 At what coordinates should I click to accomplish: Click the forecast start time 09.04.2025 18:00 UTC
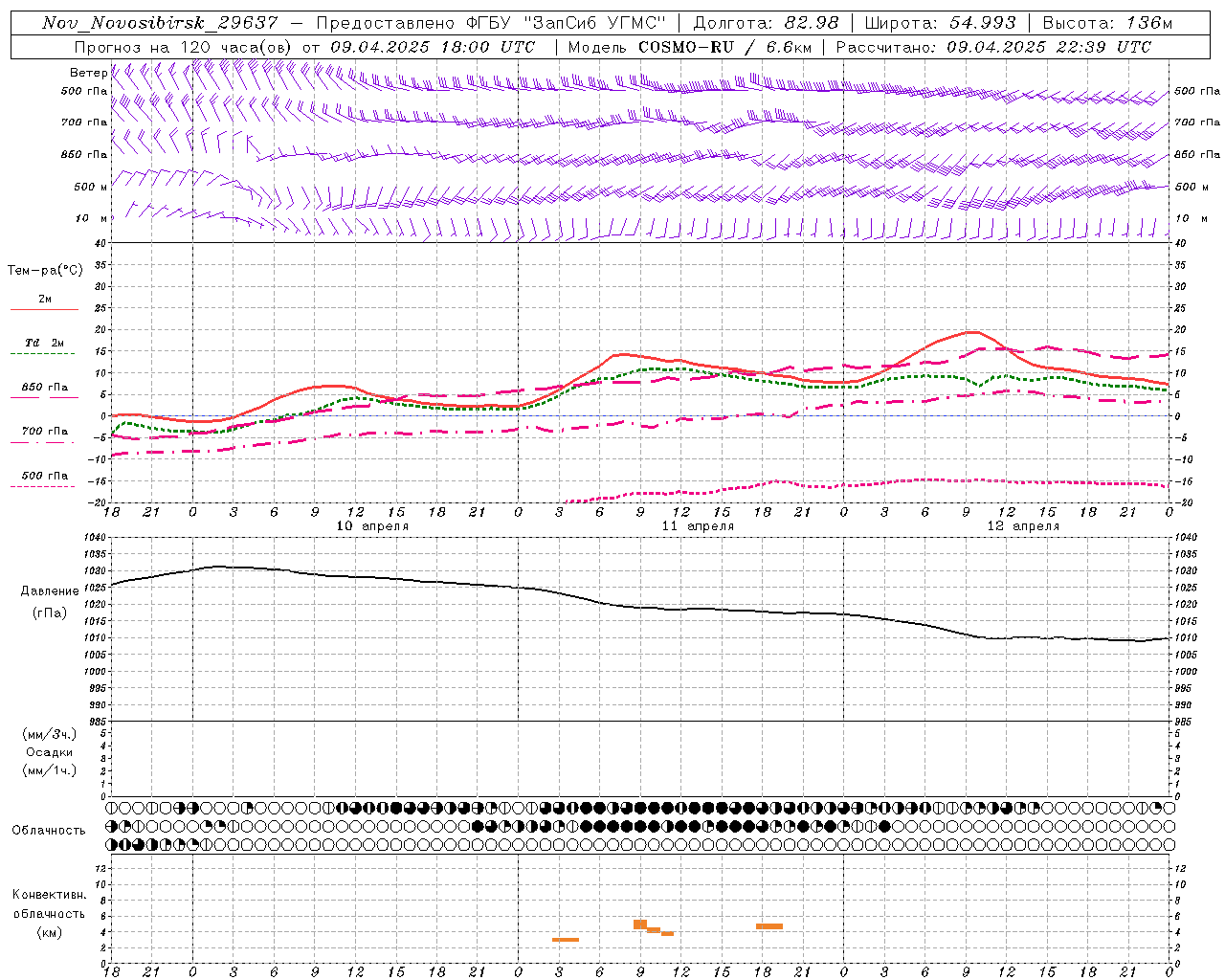[x=433, y=47]
